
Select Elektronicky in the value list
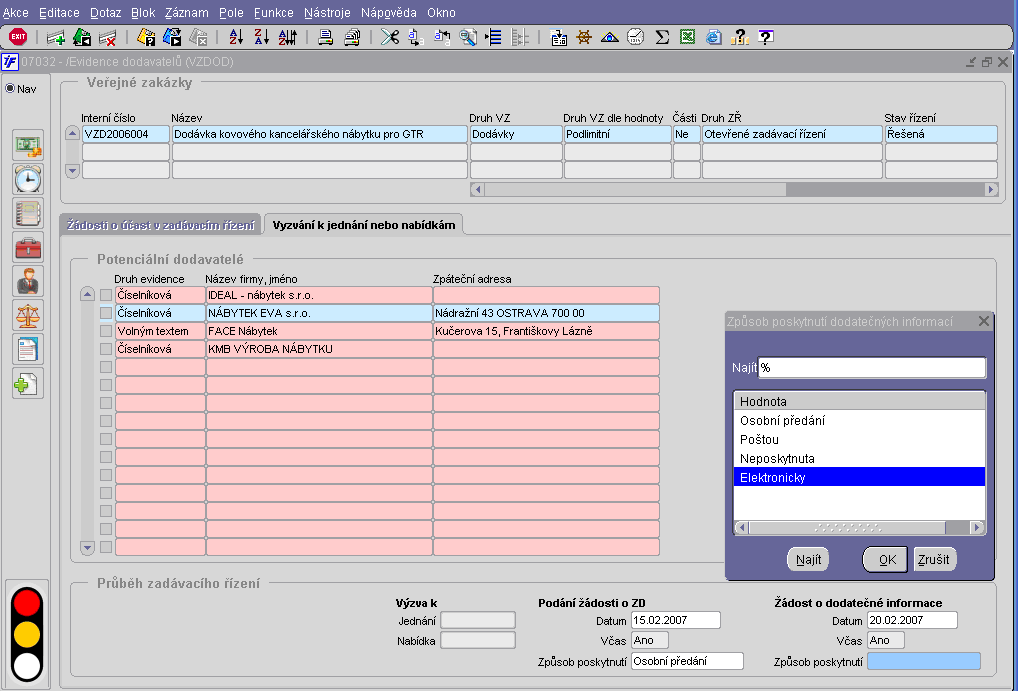(859, 477)
